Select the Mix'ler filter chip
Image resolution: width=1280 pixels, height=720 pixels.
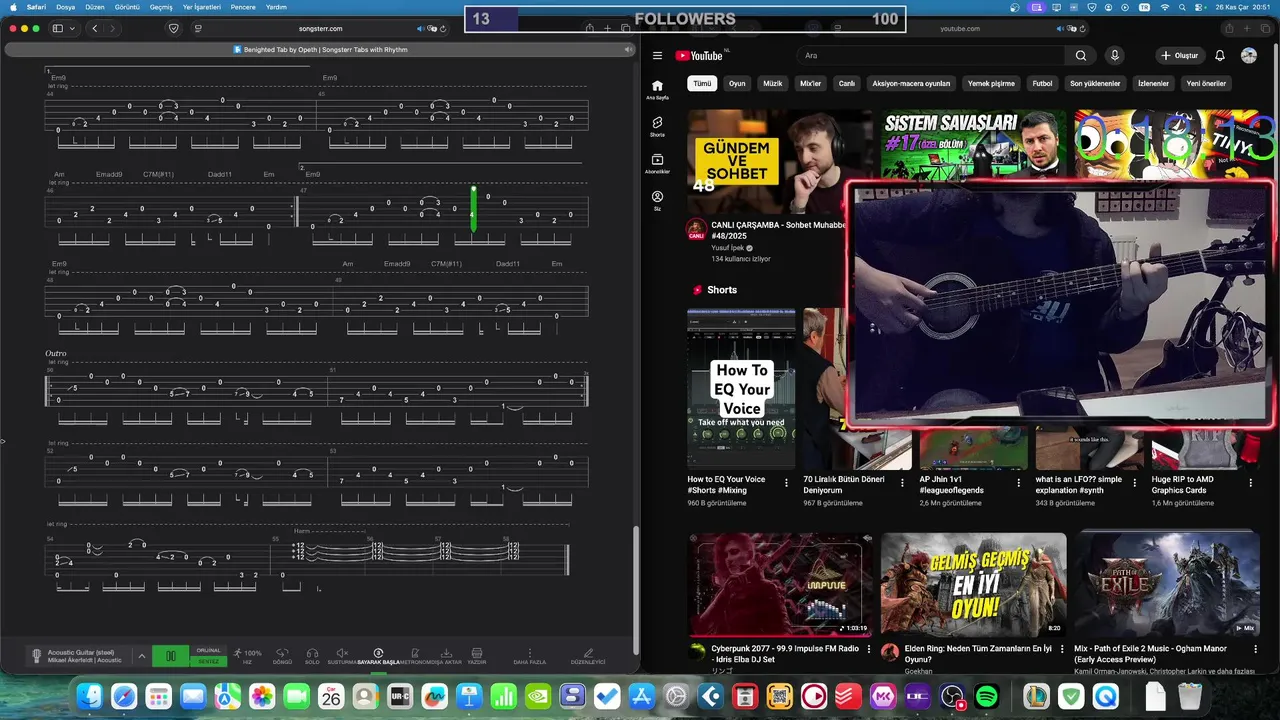(810, 84)
